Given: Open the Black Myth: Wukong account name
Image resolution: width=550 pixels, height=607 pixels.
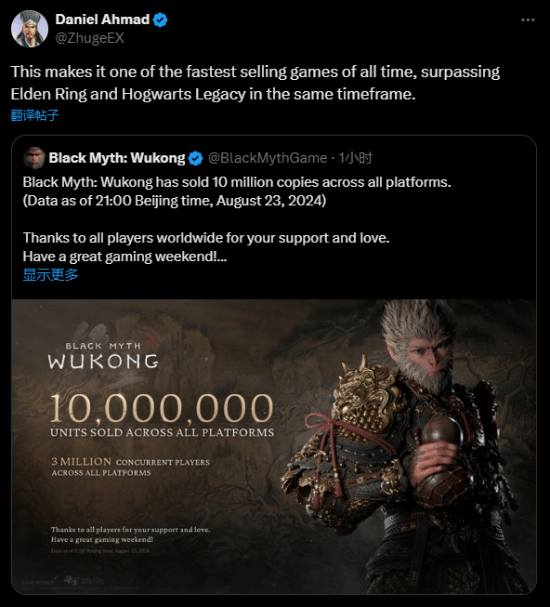Looking at the screenshot, I should [117, 158].
